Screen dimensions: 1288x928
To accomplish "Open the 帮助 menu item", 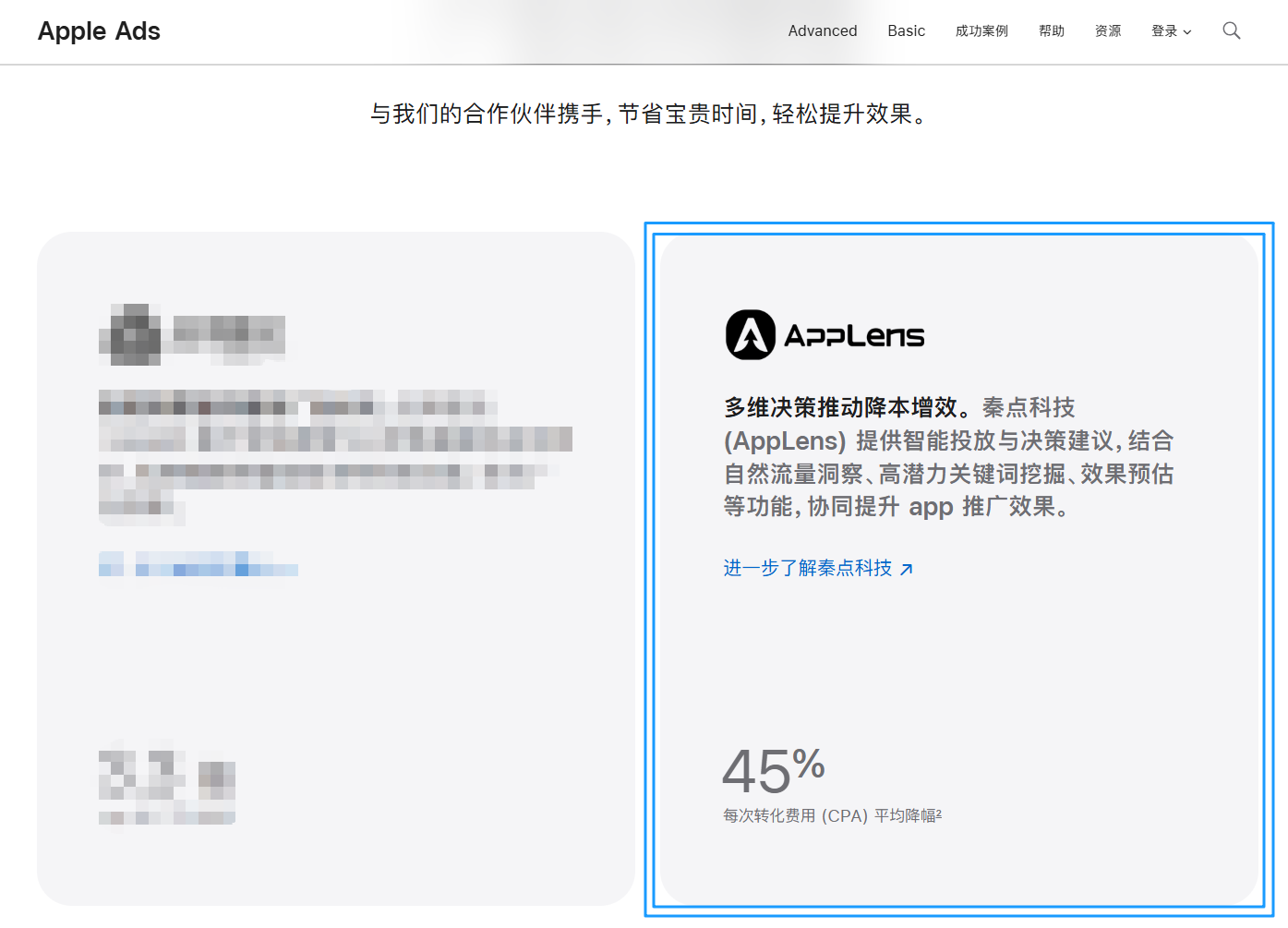I will 1051,30.
